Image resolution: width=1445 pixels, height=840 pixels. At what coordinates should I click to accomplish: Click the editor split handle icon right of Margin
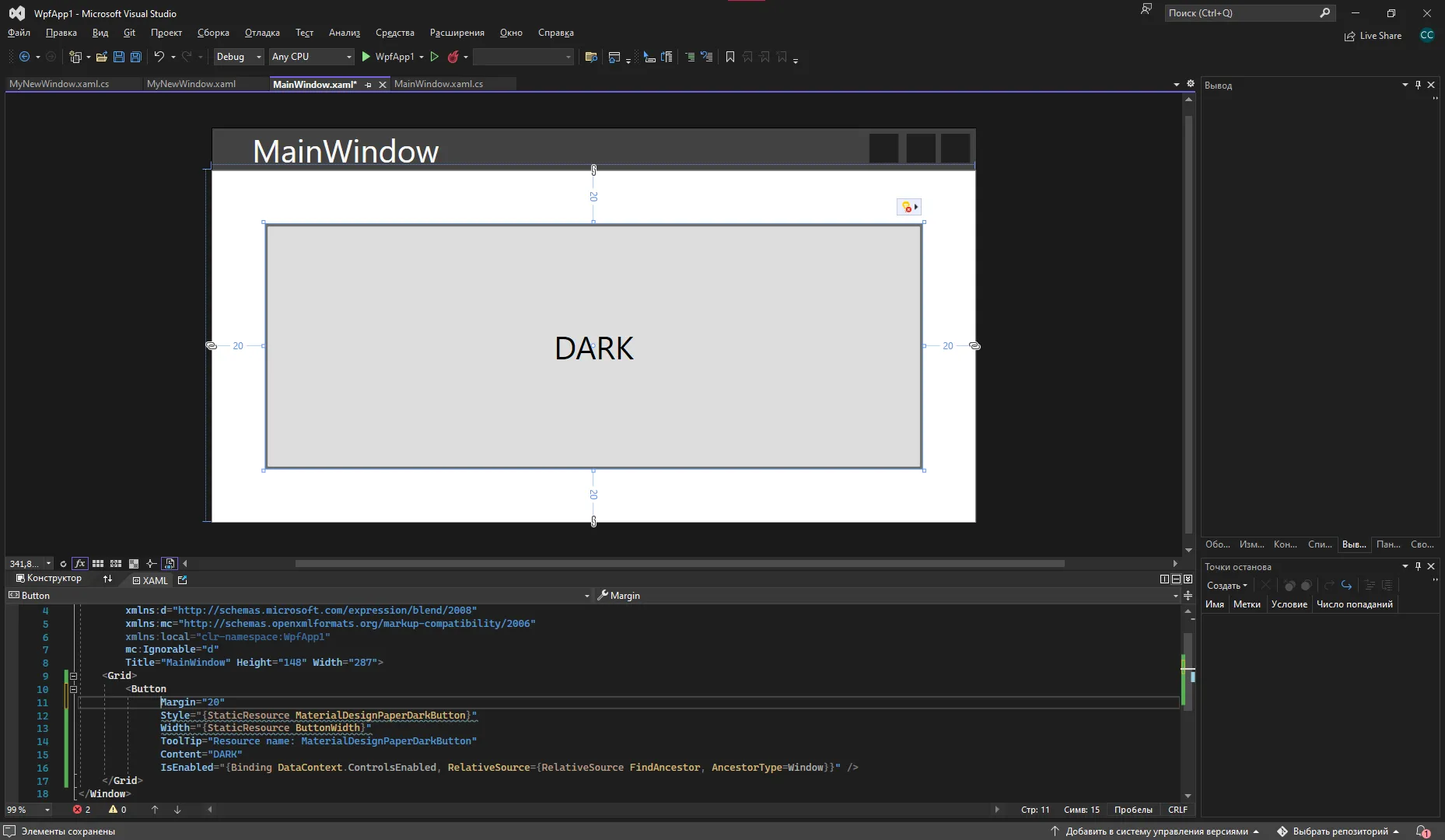(x=1188, y=595)
